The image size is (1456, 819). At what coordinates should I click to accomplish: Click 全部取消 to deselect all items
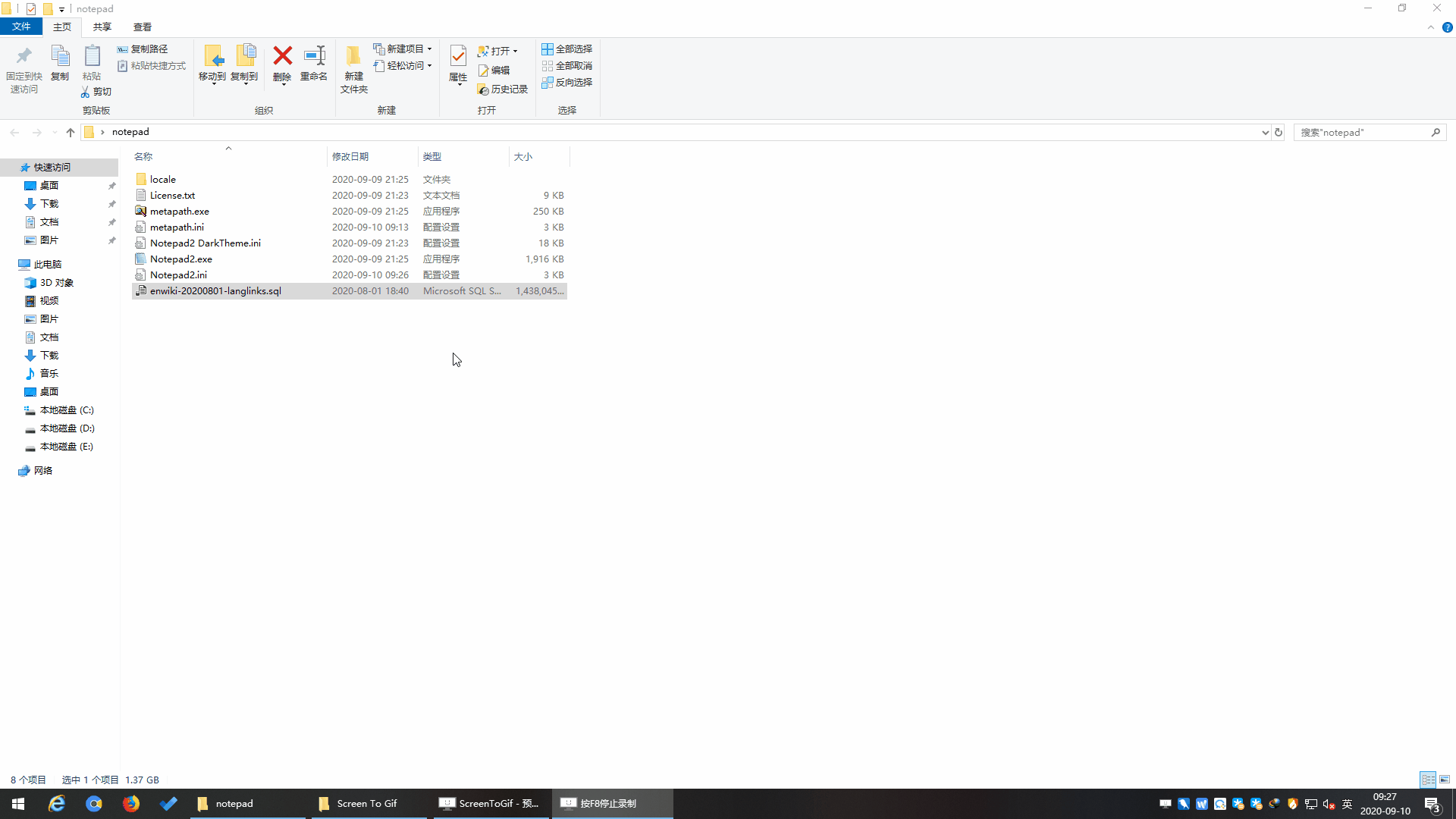567,65
